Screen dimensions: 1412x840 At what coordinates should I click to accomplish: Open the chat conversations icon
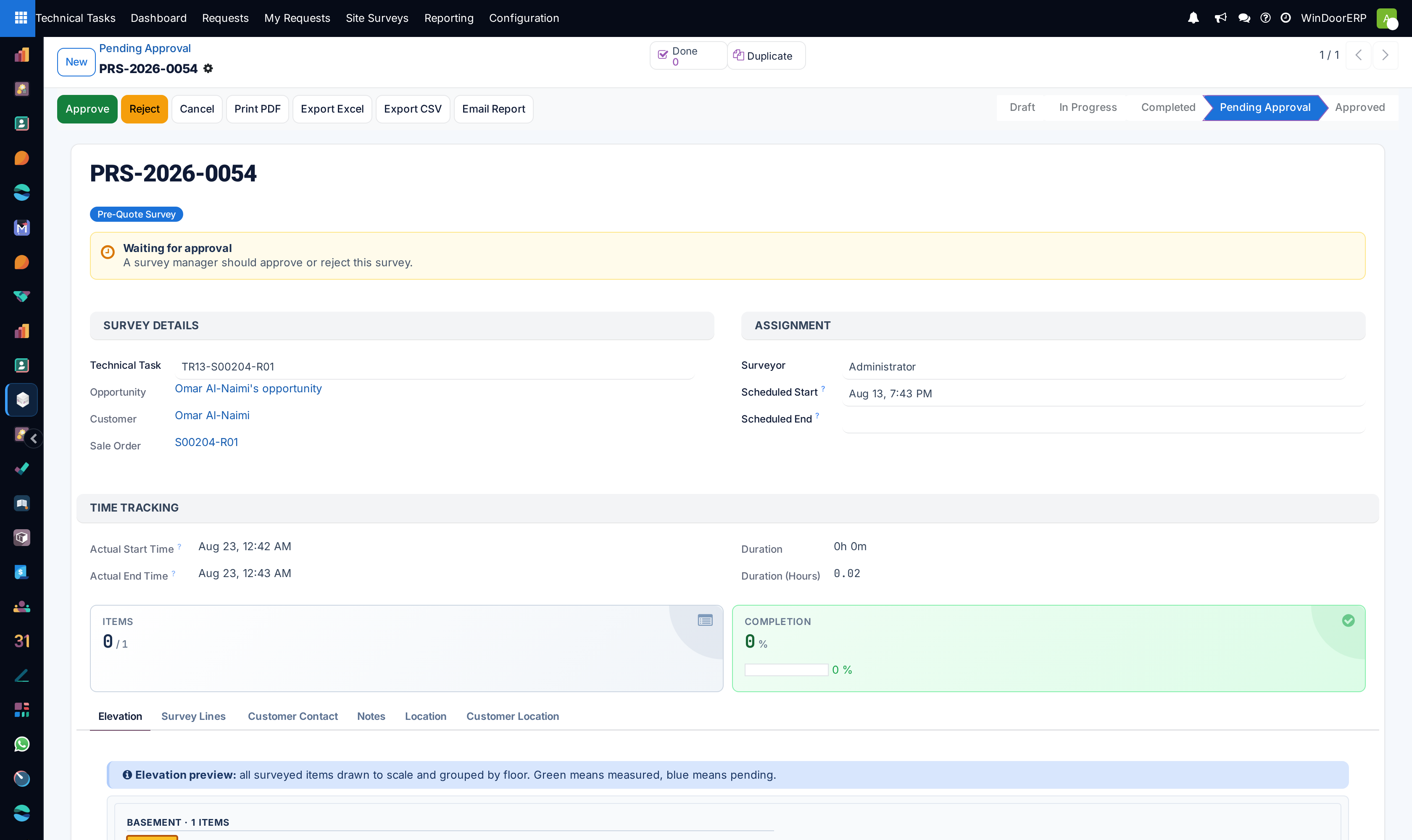click(x=1244, y=18)
